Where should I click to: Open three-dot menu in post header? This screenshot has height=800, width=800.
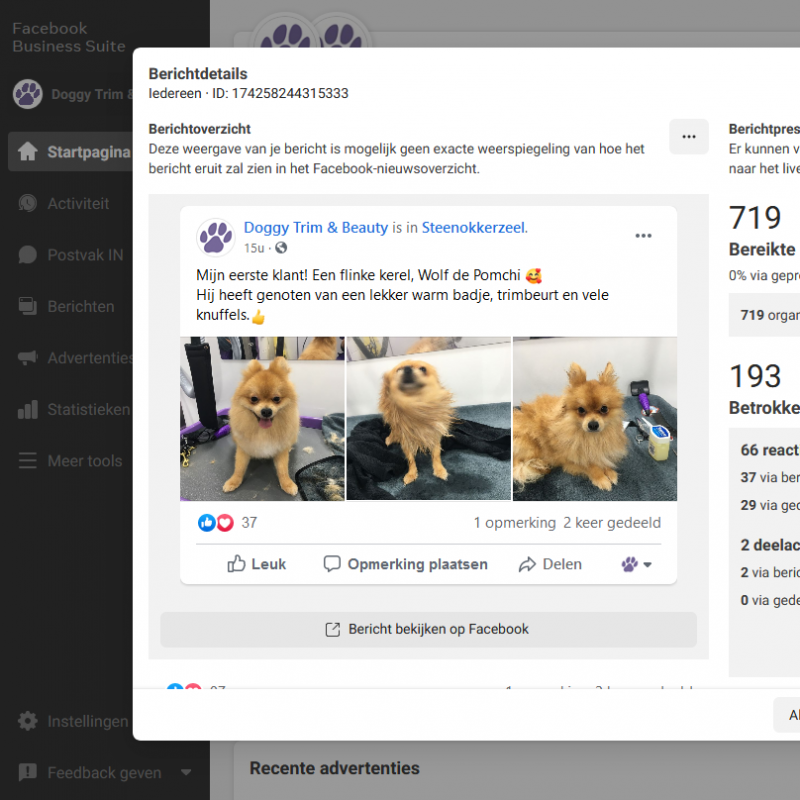[x=643, y=236]
